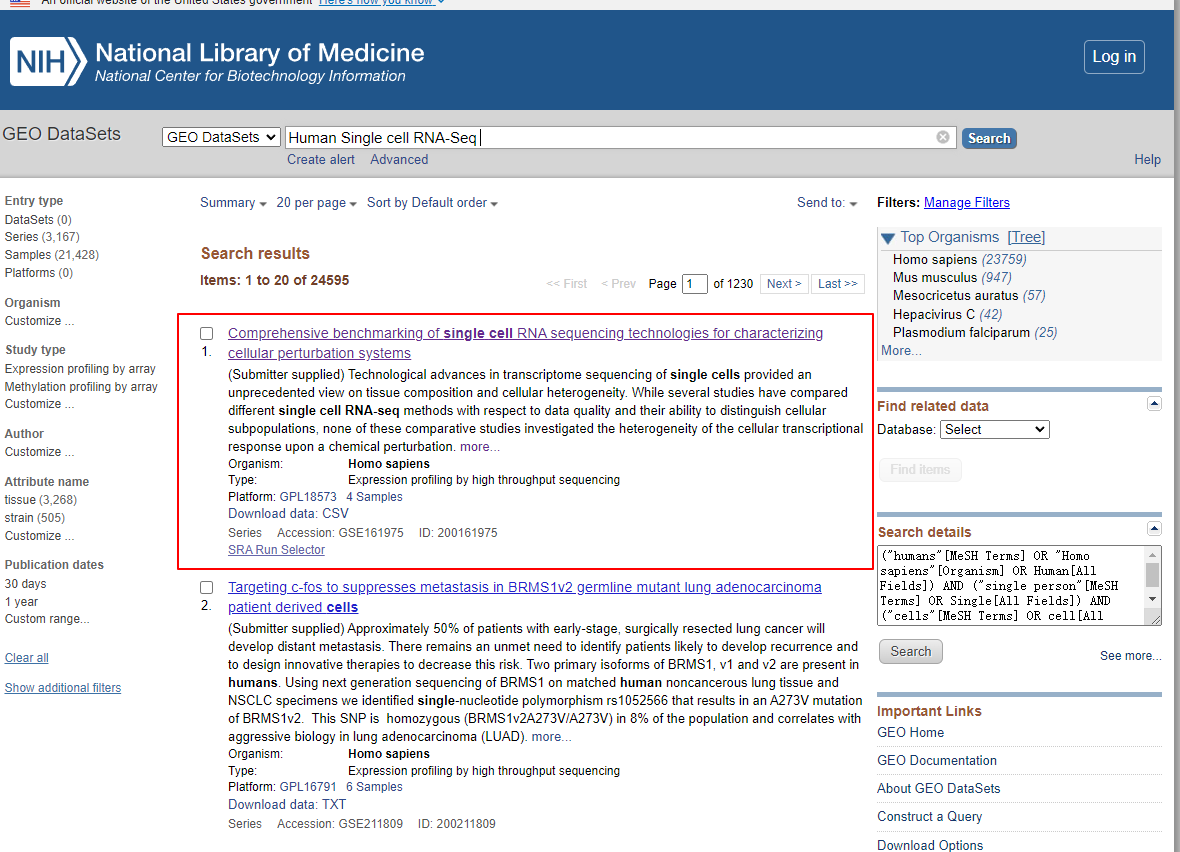
Task: Filter by strain (505) attribute
Action: [x=35, y=518]
